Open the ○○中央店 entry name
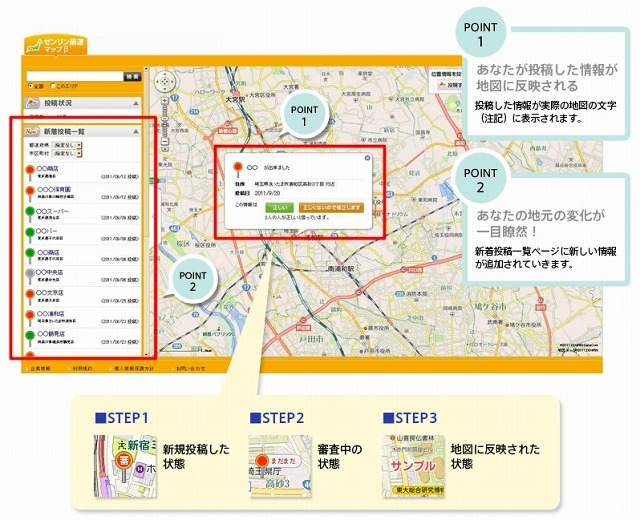The height and width of the screenshot is (520, 640). coord(49,272)
